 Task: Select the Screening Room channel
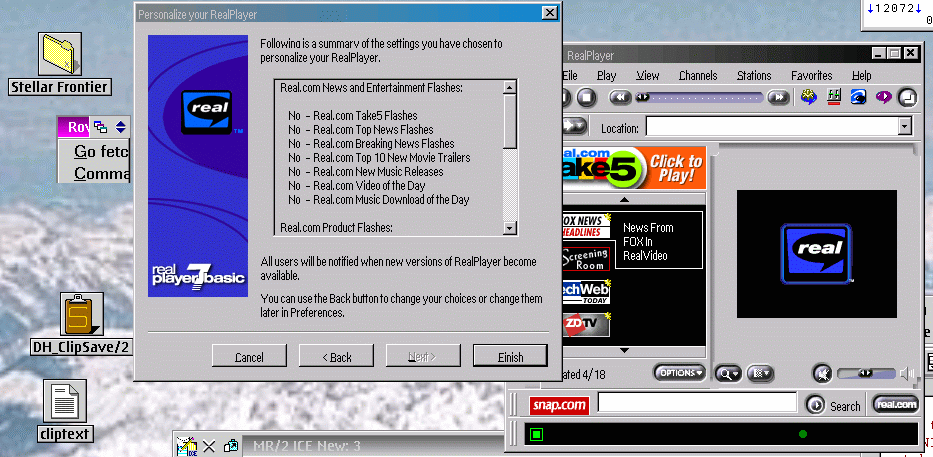587,258
